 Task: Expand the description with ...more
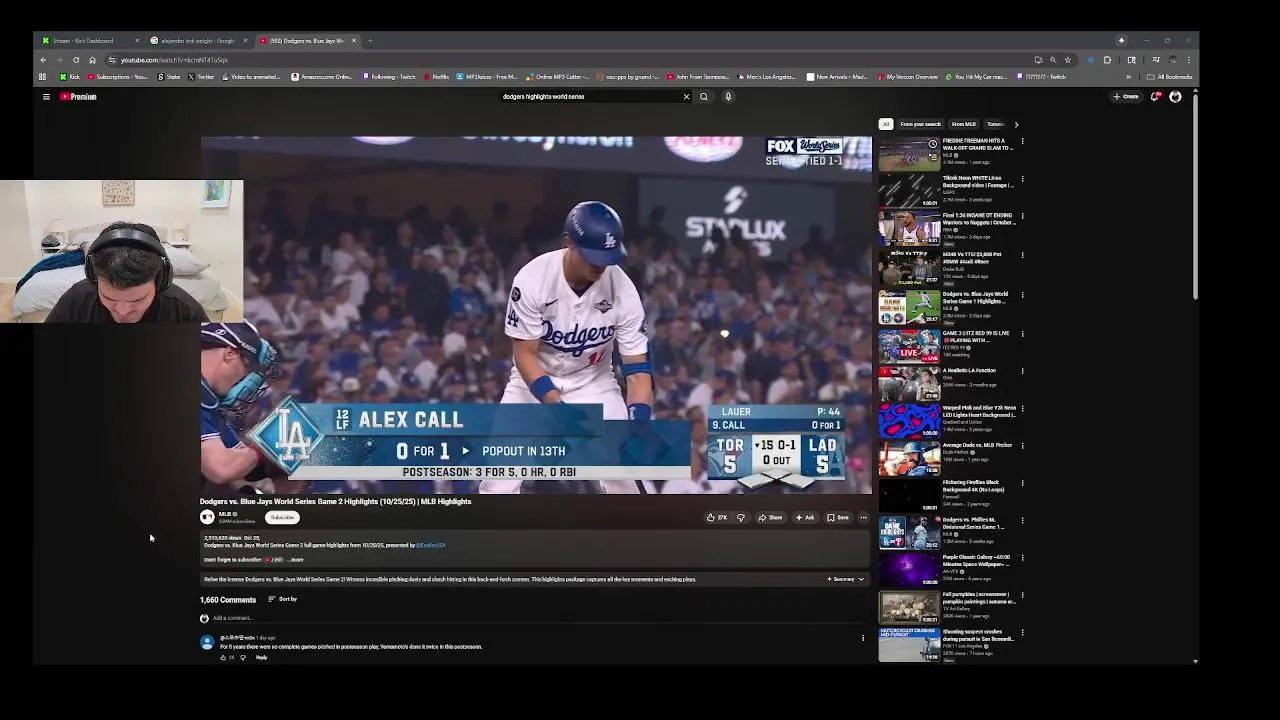[295, 560]
